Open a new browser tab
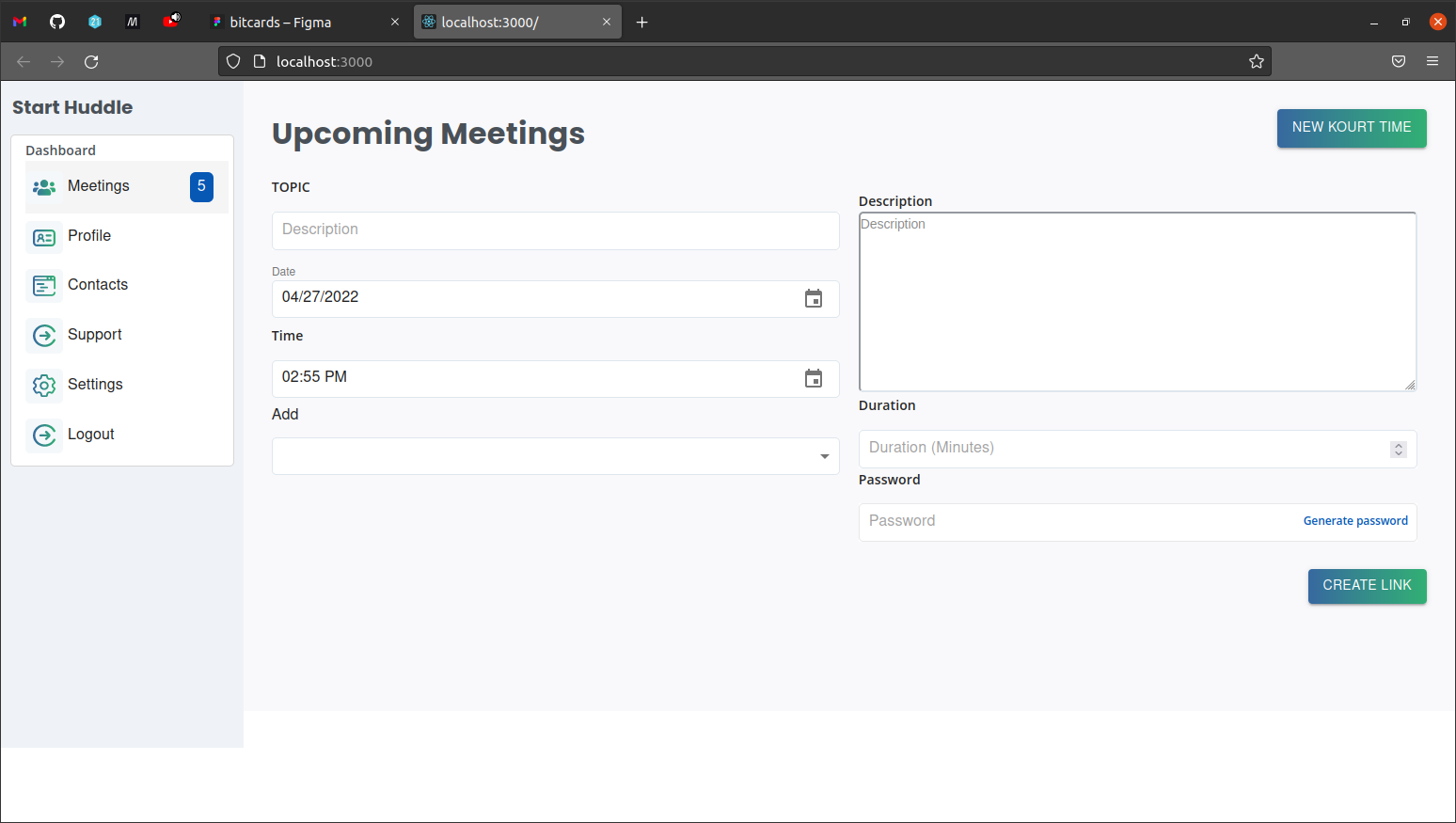The height and width of the screenshot is (823, 1456). [x=642, y=23]
